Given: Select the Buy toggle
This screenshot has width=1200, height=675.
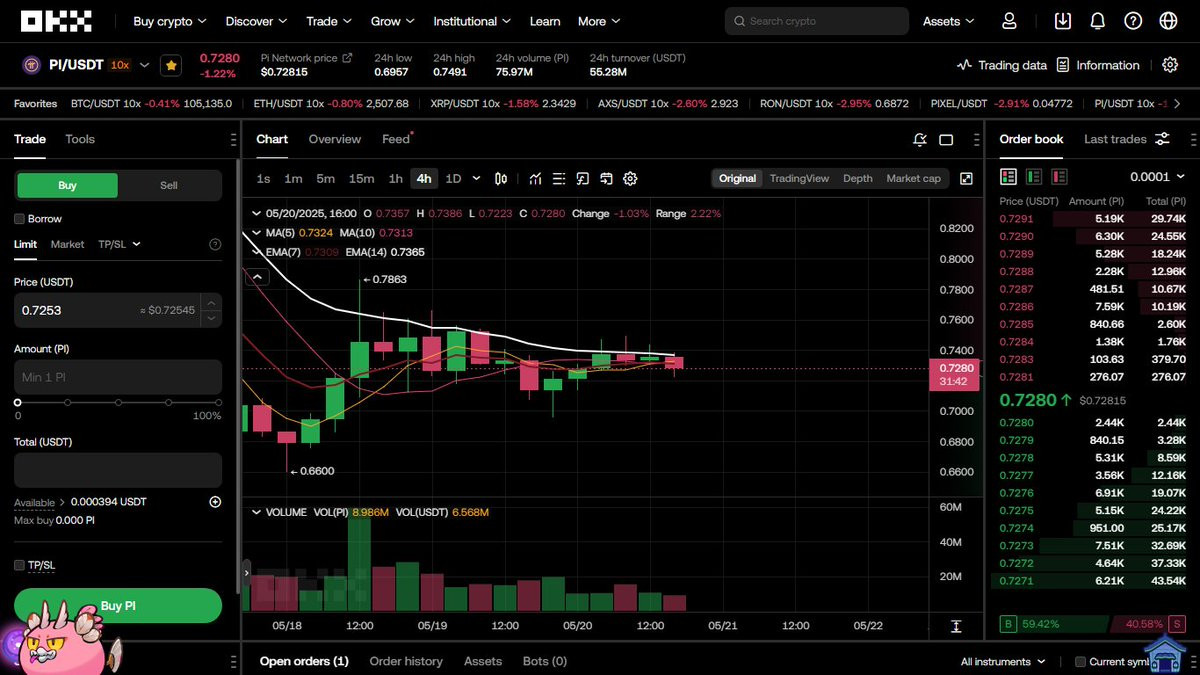Looking at the screenshot, I should (67, 185).
